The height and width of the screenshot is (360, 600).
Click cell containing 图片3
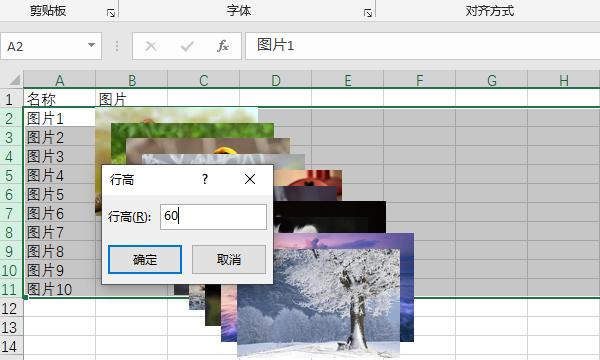(x=59, y=156)
